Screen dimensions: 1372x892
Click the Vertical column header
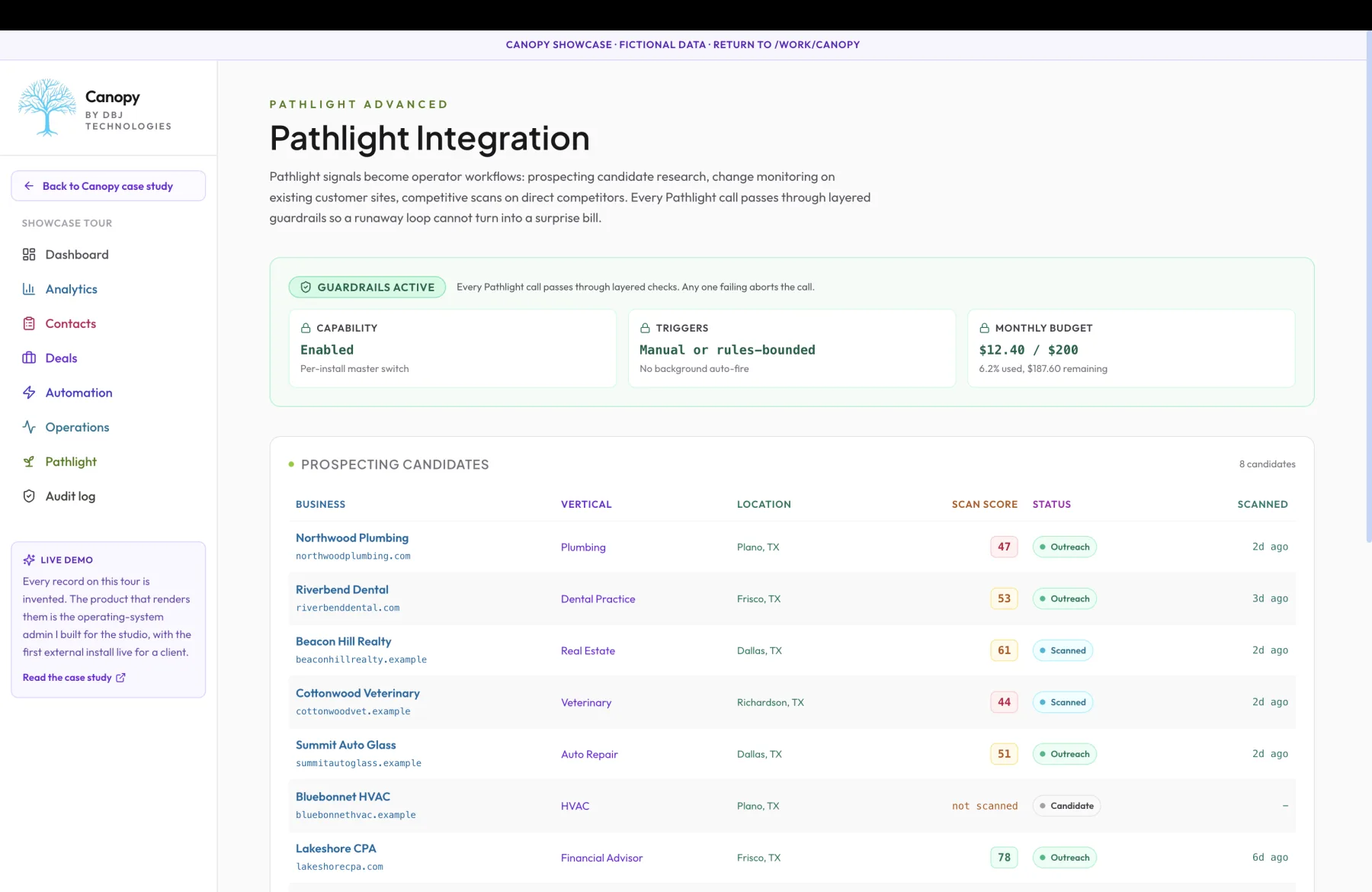(x=586, y=505)
